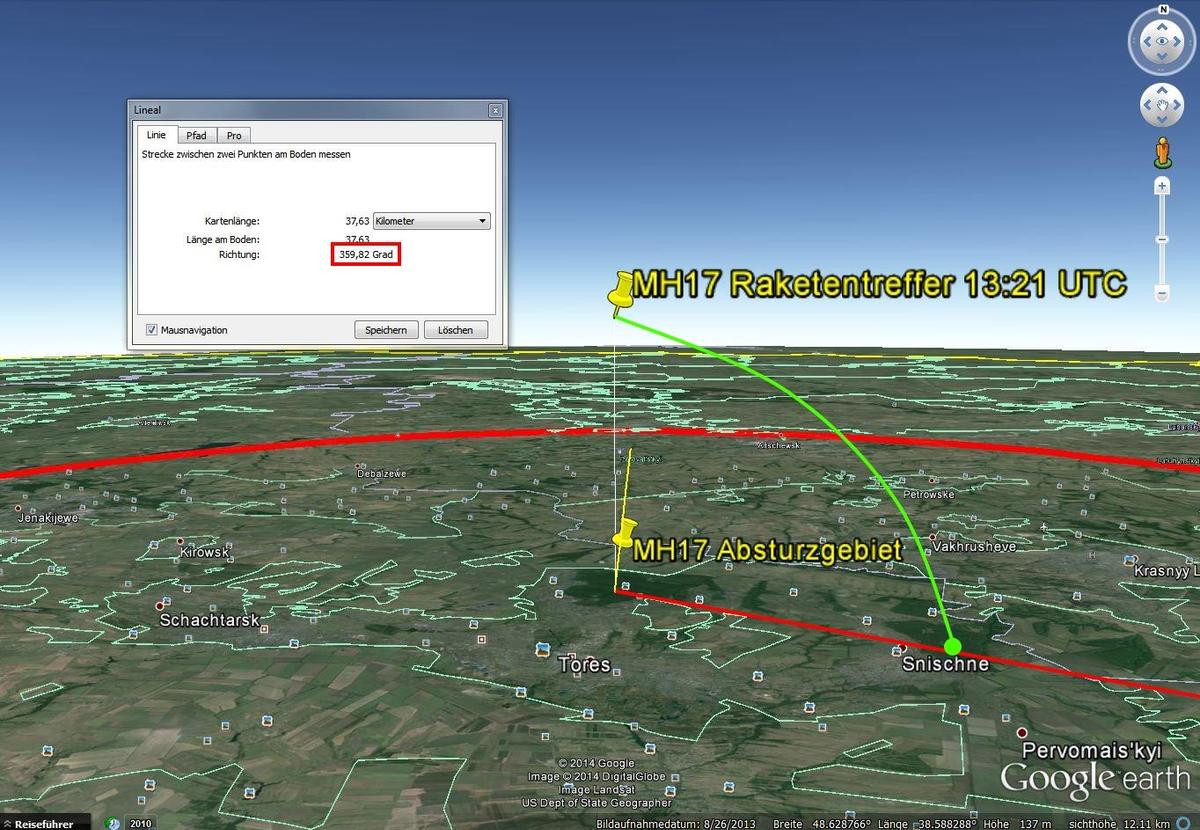Zoom out with the bottom minus button
Viewport: 1200px width, 830px height.
pos(1162,294)
